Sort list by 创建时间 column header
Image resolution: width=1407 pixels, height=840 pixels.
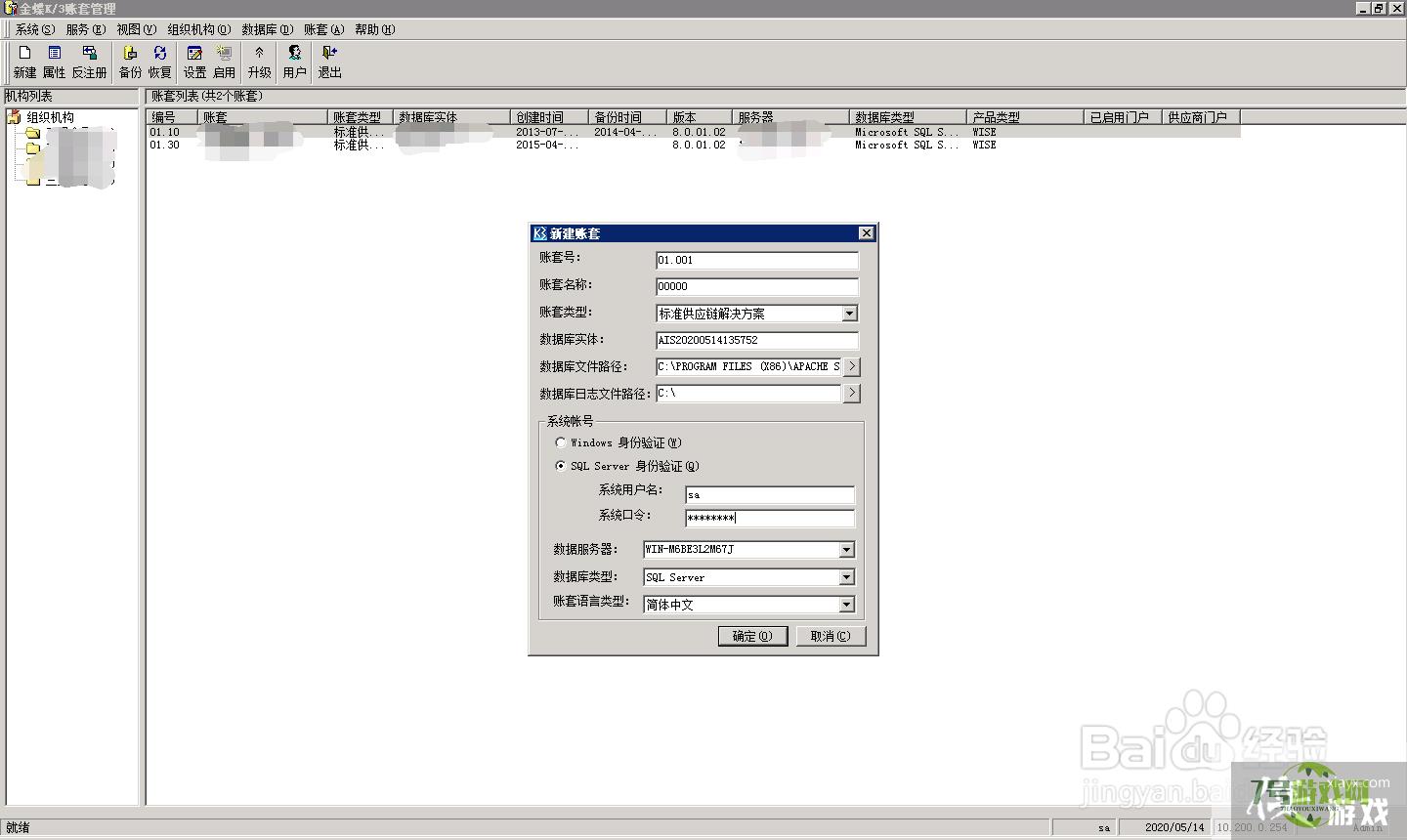click(550, 117)
